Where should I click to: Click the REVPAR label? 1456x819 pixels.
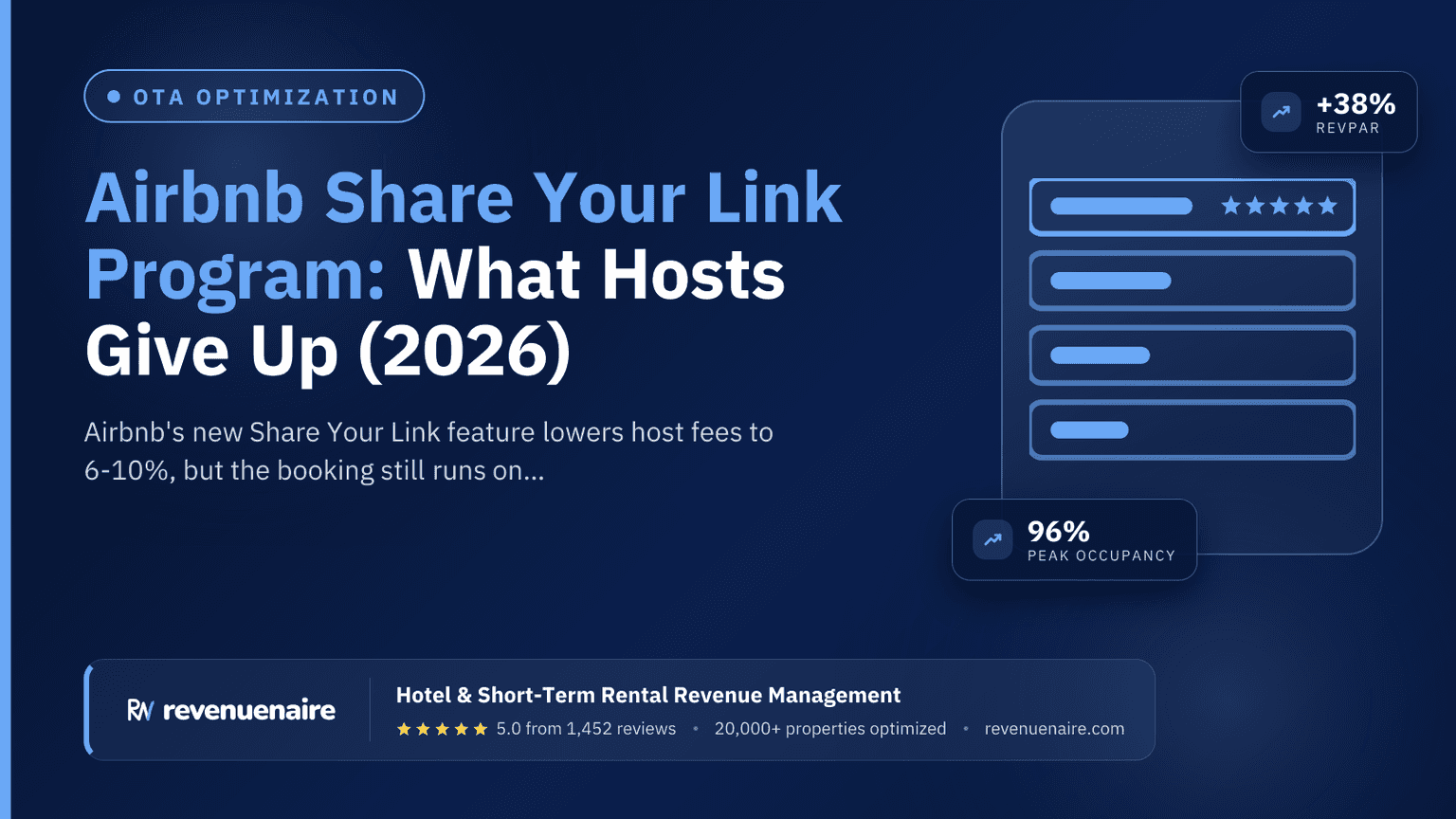click(1348, 128)
